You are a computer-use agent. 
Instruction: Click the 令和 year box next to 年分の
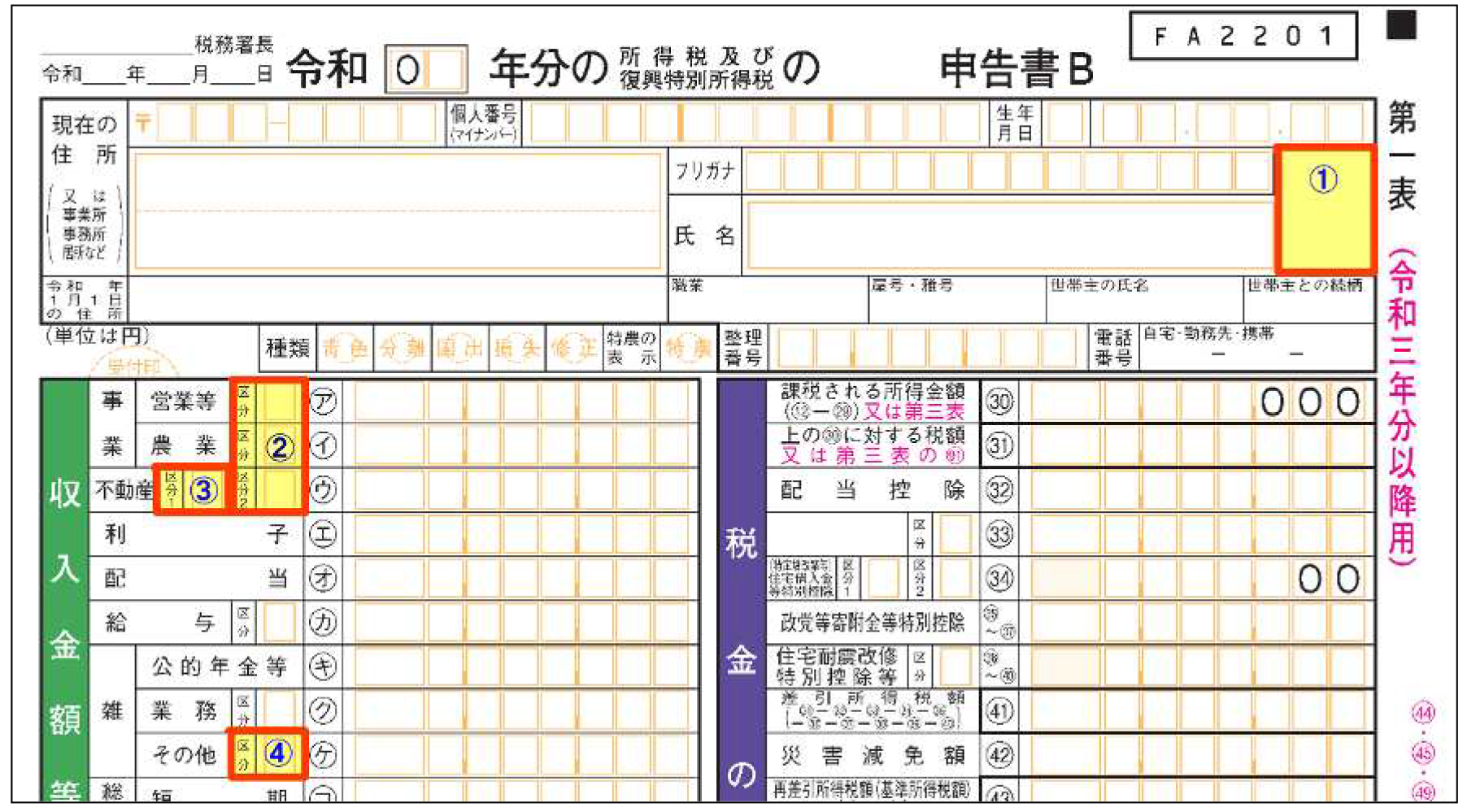click(426, 70)
